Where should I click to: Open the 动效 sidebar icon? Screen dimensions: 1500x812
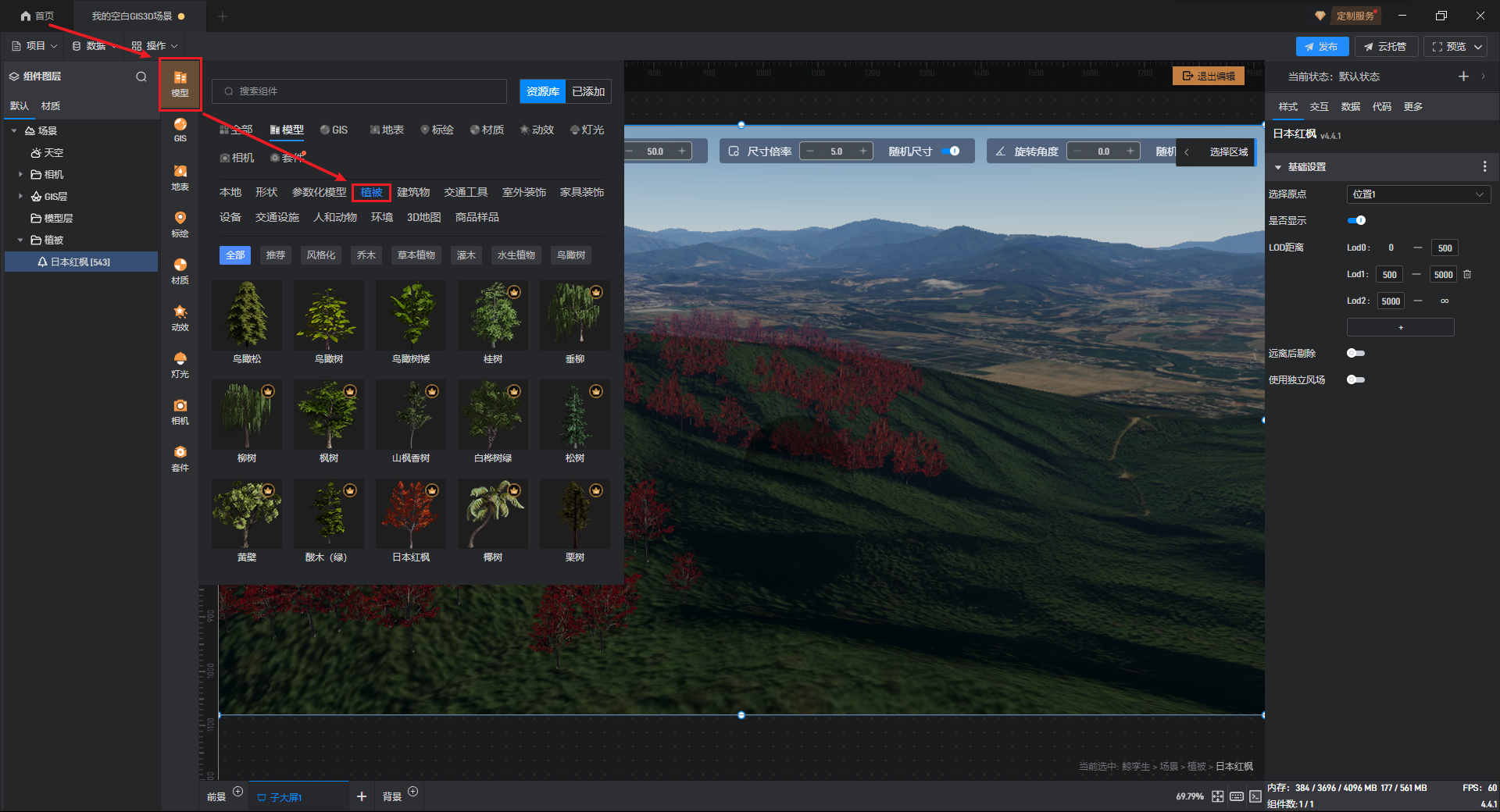tap(180, 318)
